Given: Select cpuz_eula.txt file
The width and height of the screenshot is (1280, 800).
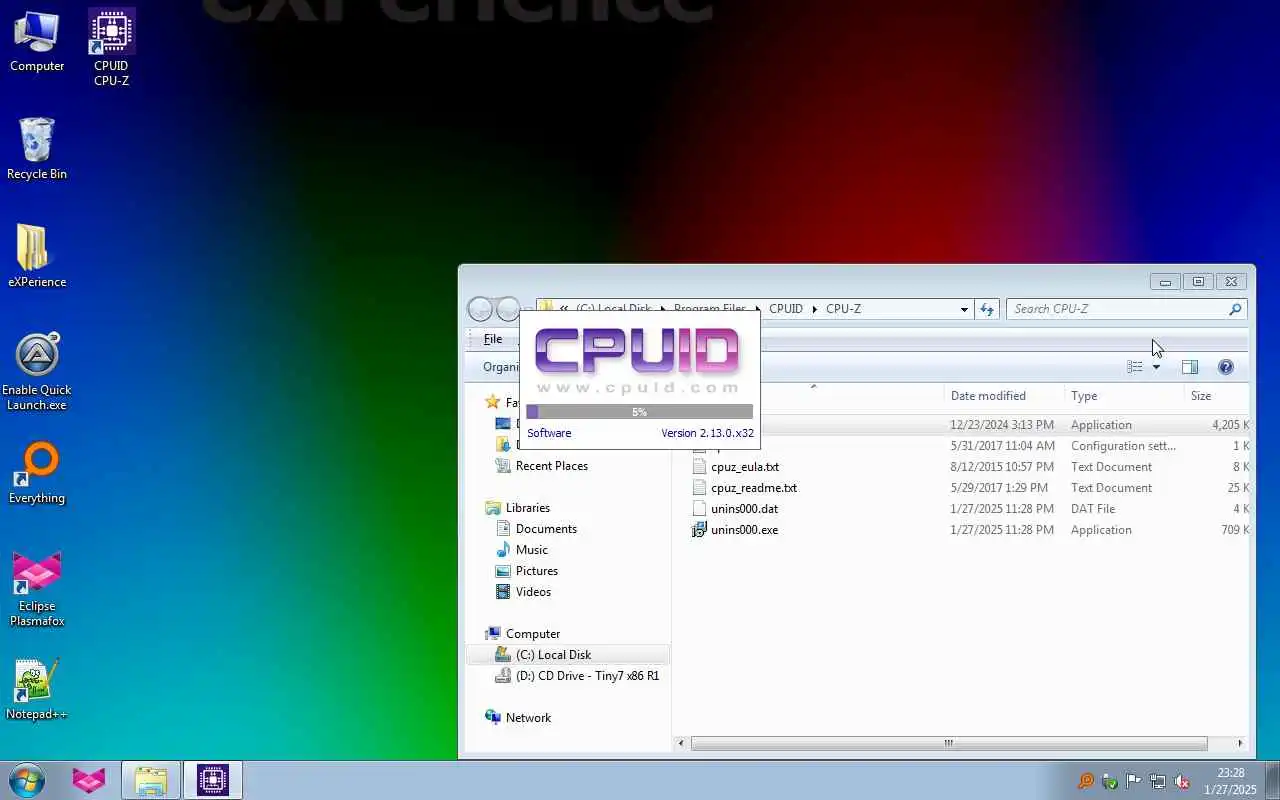Looking at the screenshot, I should click(x=745, y=467).
